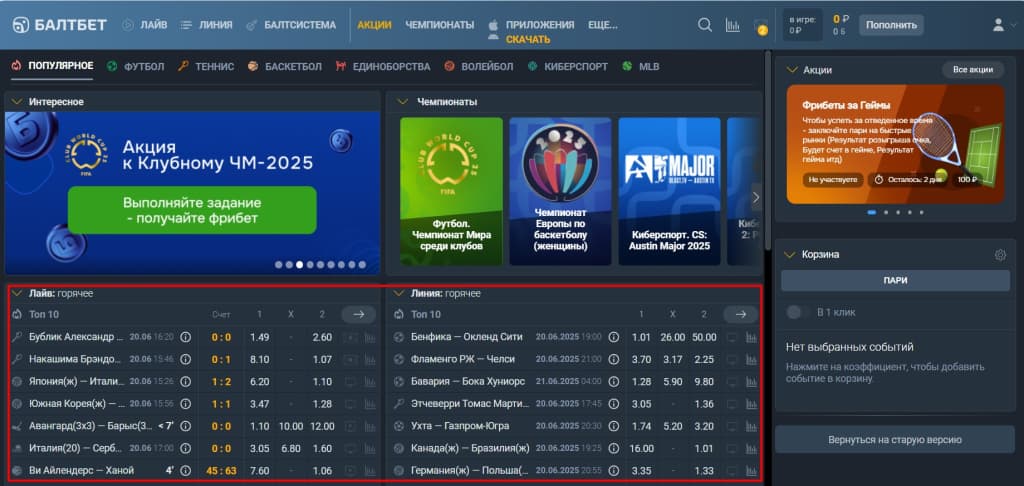Open Лайв Топ 10 arrow button
Screen dimensions: 1024x486
[x=359, y=314]
